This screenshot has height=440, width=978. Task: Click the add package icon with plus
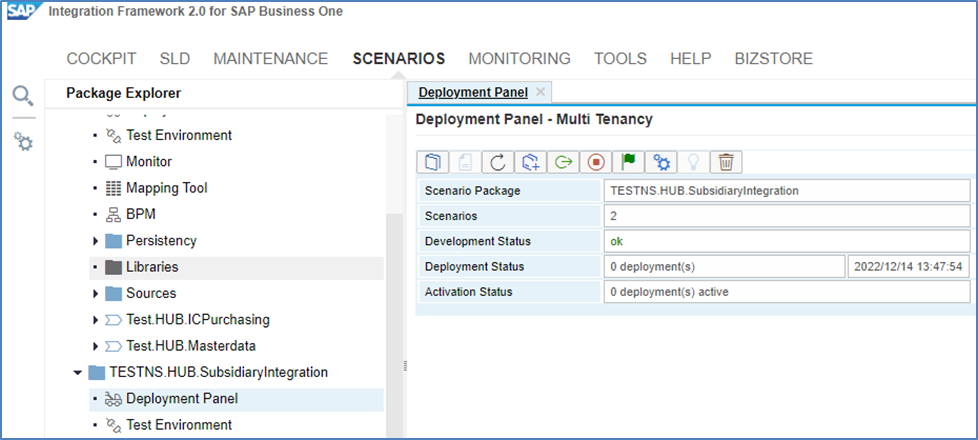530,162
